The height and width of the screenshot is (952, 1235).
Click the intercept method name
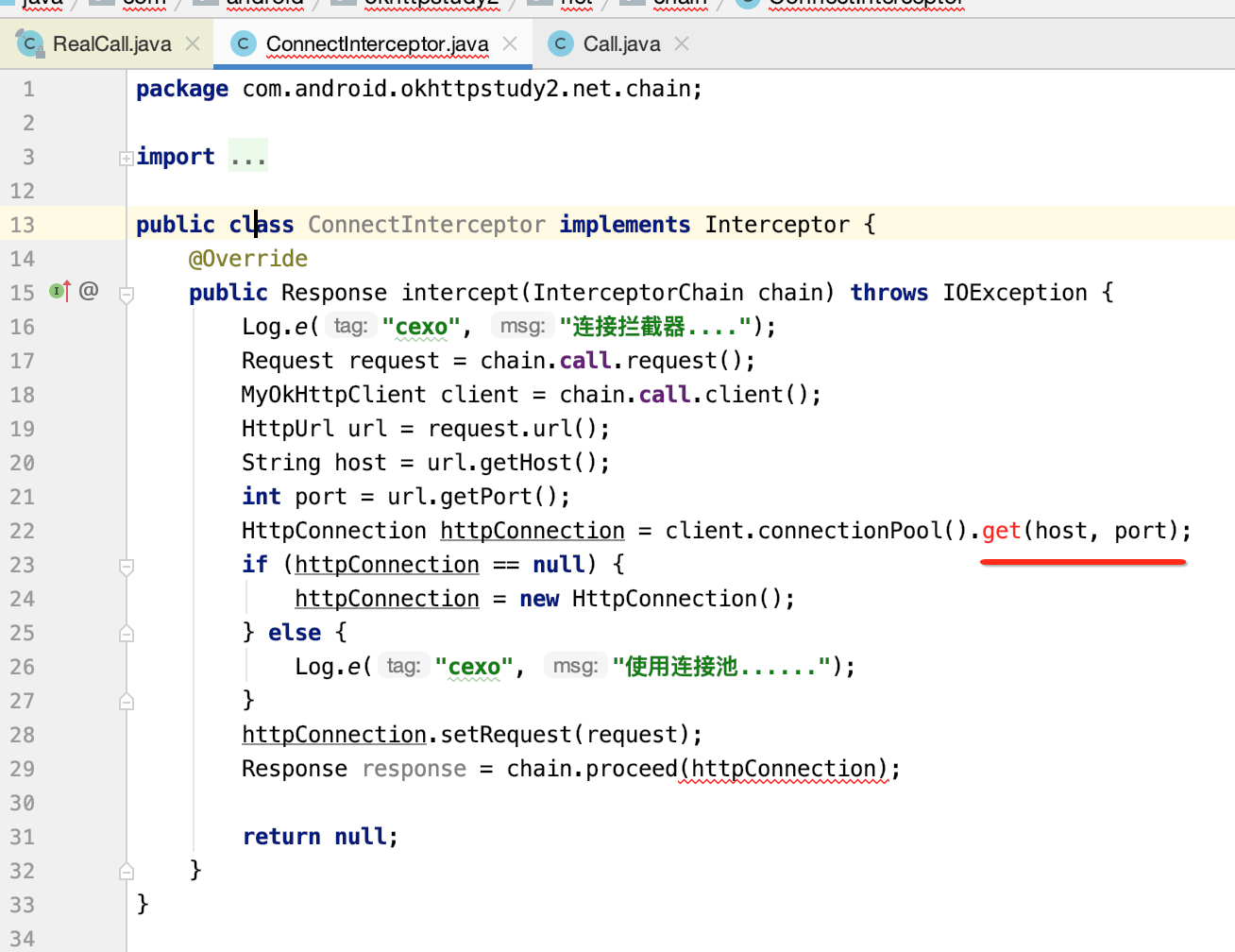pos(460,293)
